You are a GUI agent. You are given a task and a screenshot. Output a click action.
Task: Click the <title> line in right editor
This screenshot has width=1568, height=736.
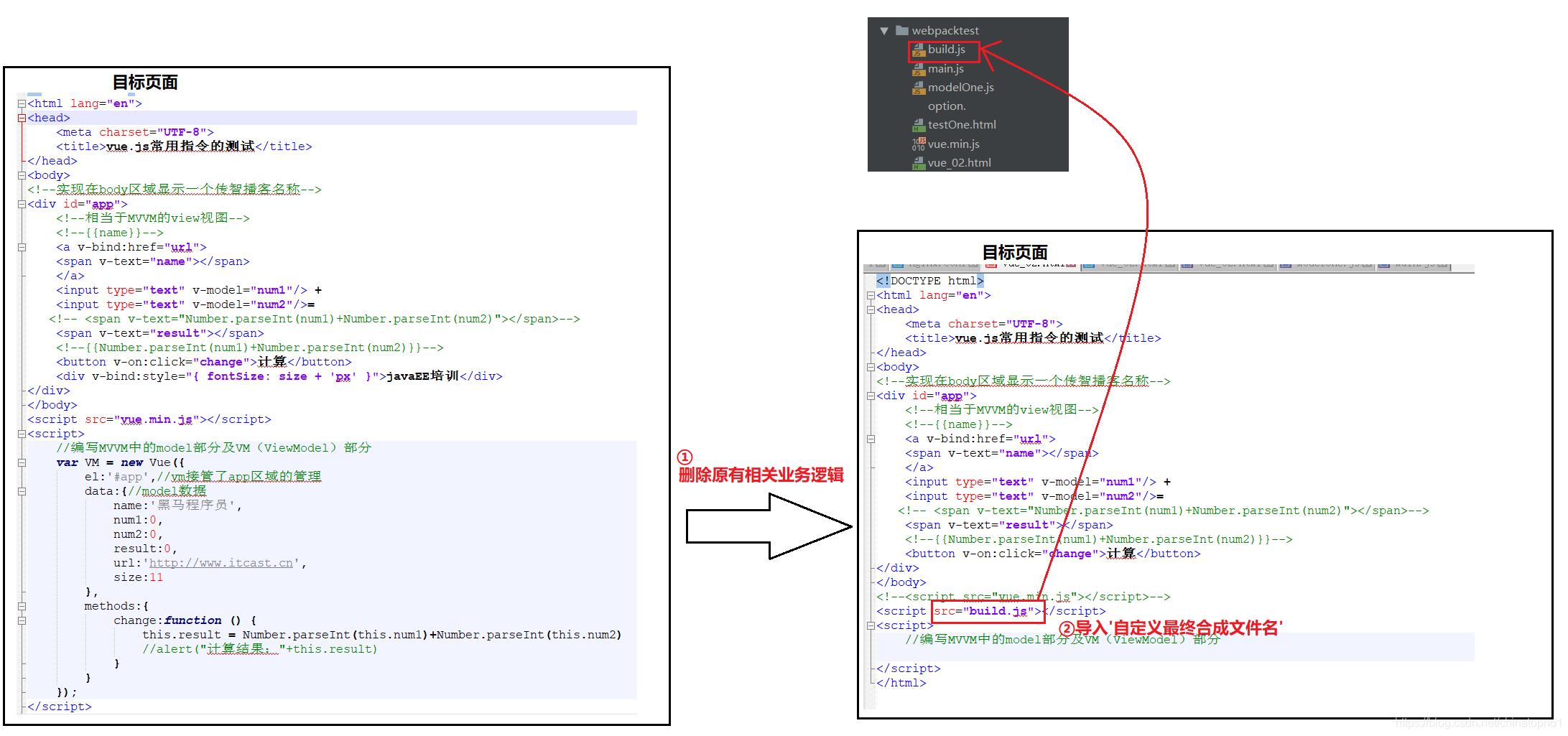(1032, 338)
